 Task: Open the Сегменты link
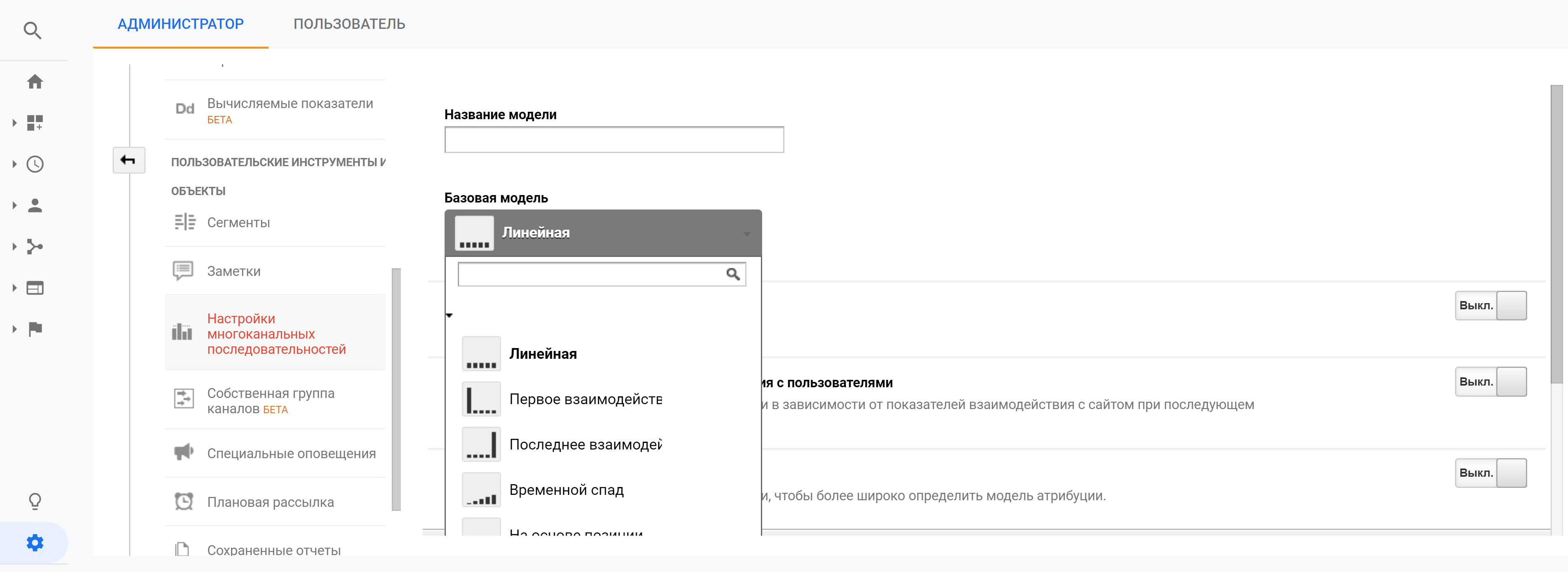click(x=238, y=223)
